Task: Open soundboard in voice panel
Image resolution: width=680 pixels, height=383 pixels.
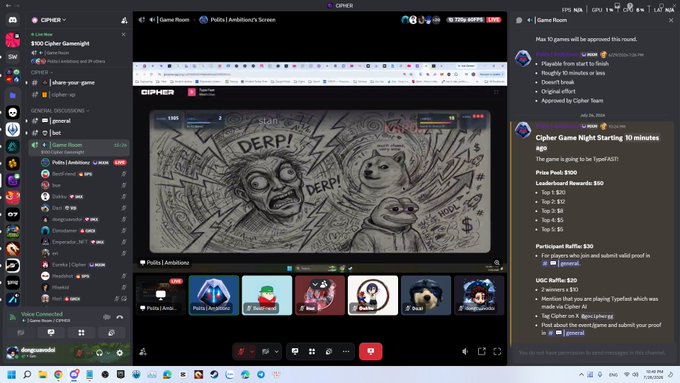Action: click(x=111, y=333)
